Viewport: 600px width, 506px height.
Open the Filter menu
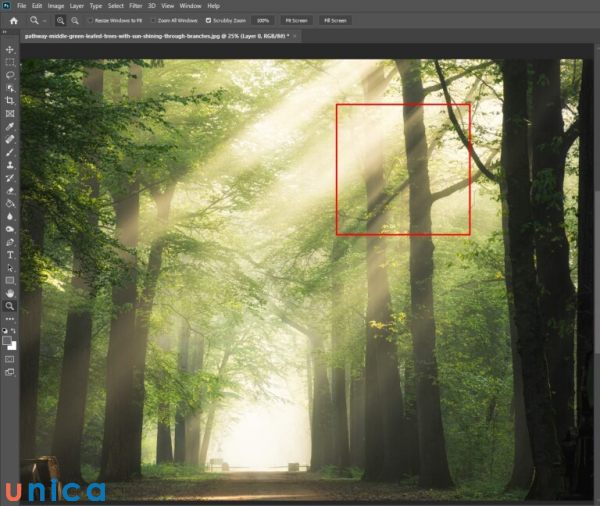pos(135,6)
